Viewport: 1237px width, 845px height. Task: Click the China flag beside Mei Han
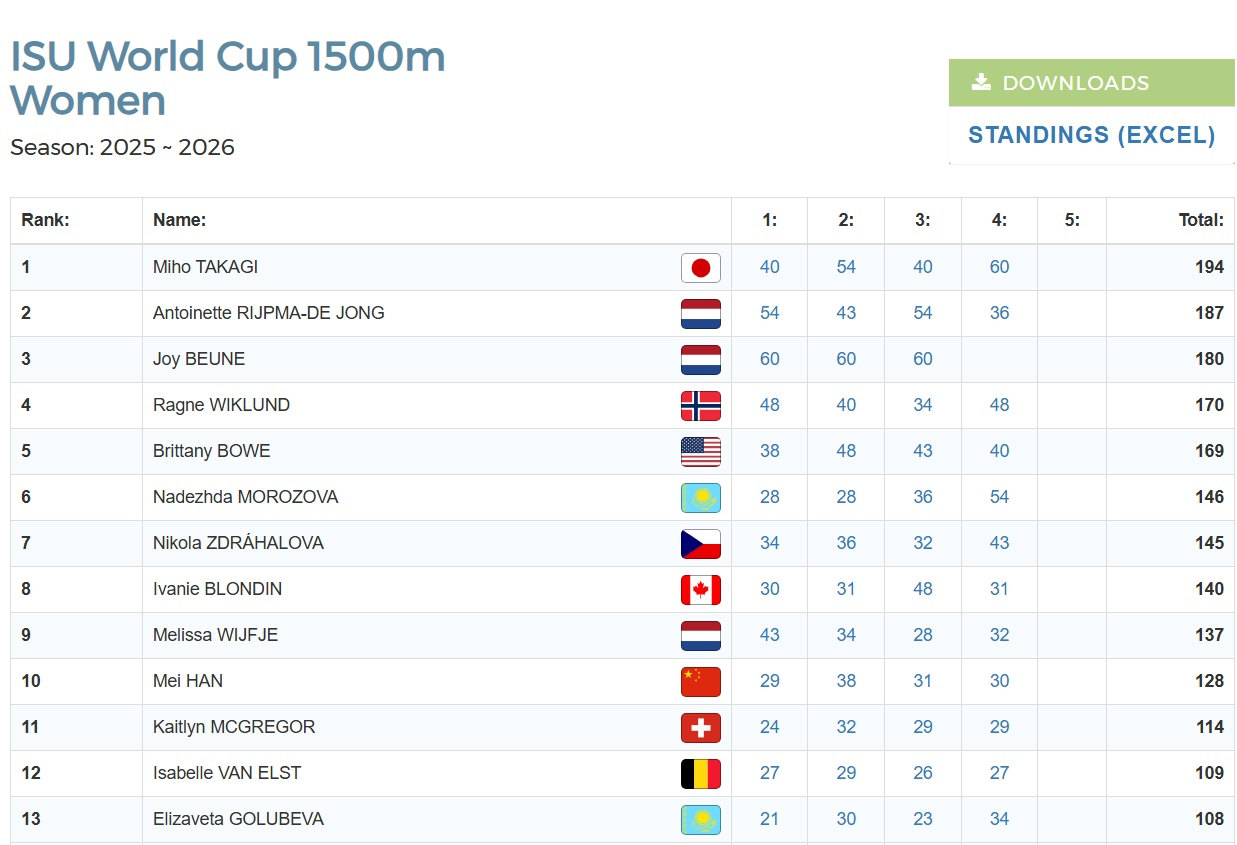700,681
